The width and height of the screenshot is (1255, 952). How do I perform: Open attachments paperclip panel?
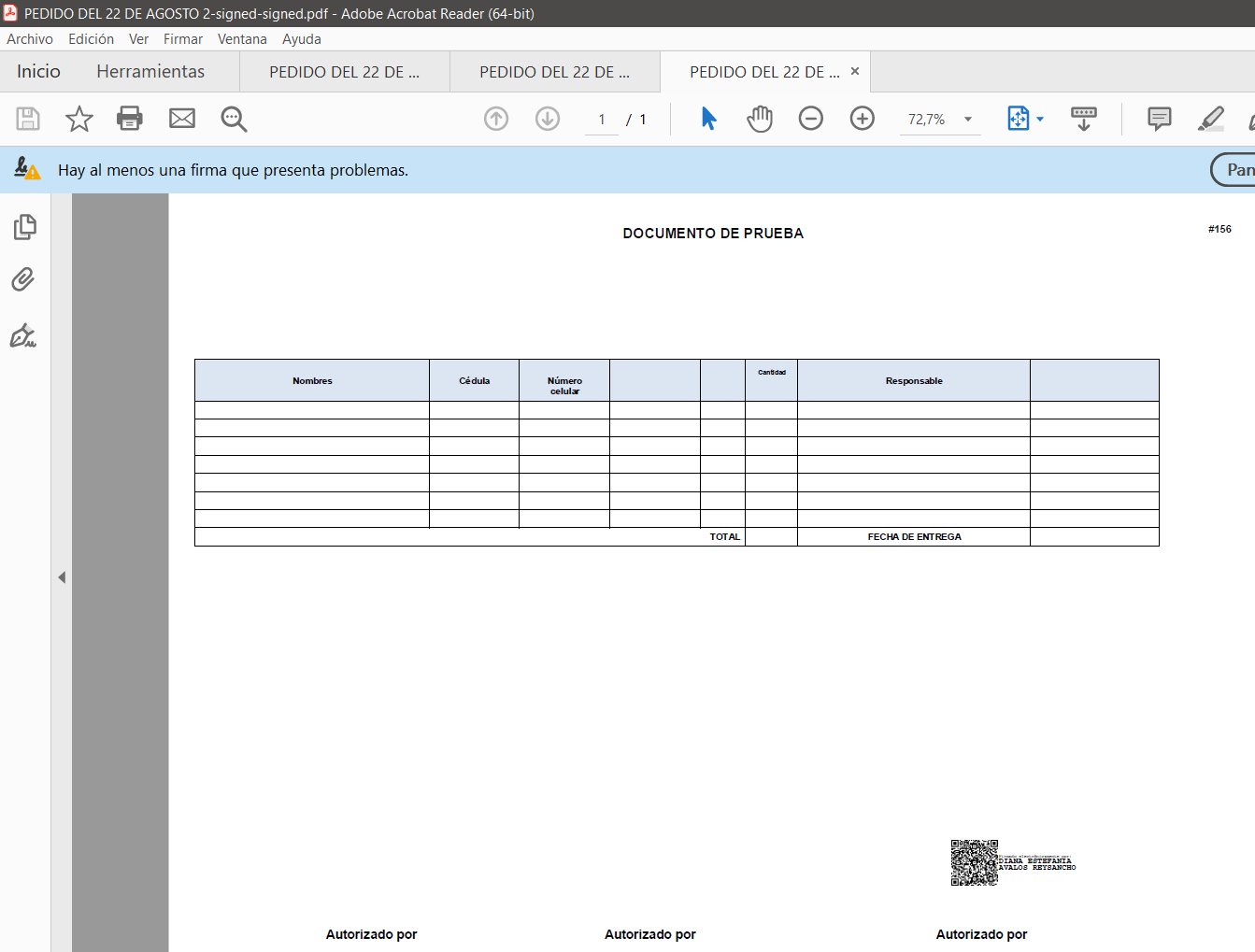click(23, 279)
